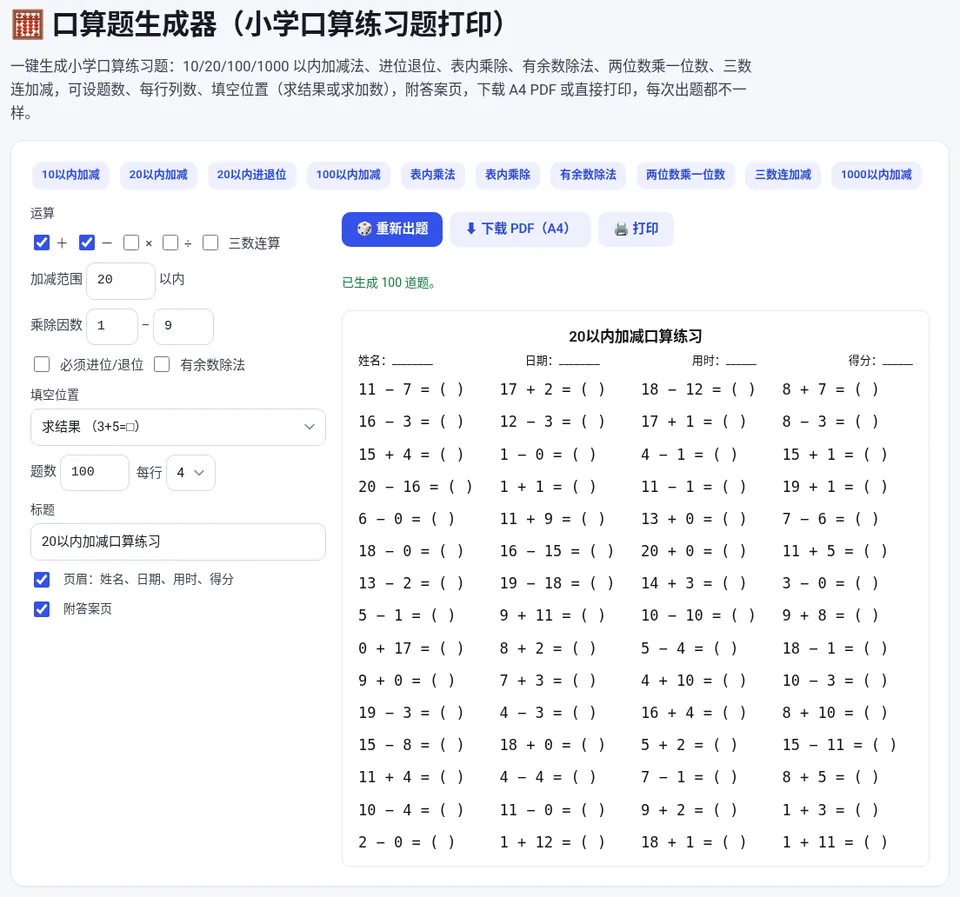960x897 pixels.
Task: Click the problem 0 + 17 = ( )
Action: coord(411,648)
